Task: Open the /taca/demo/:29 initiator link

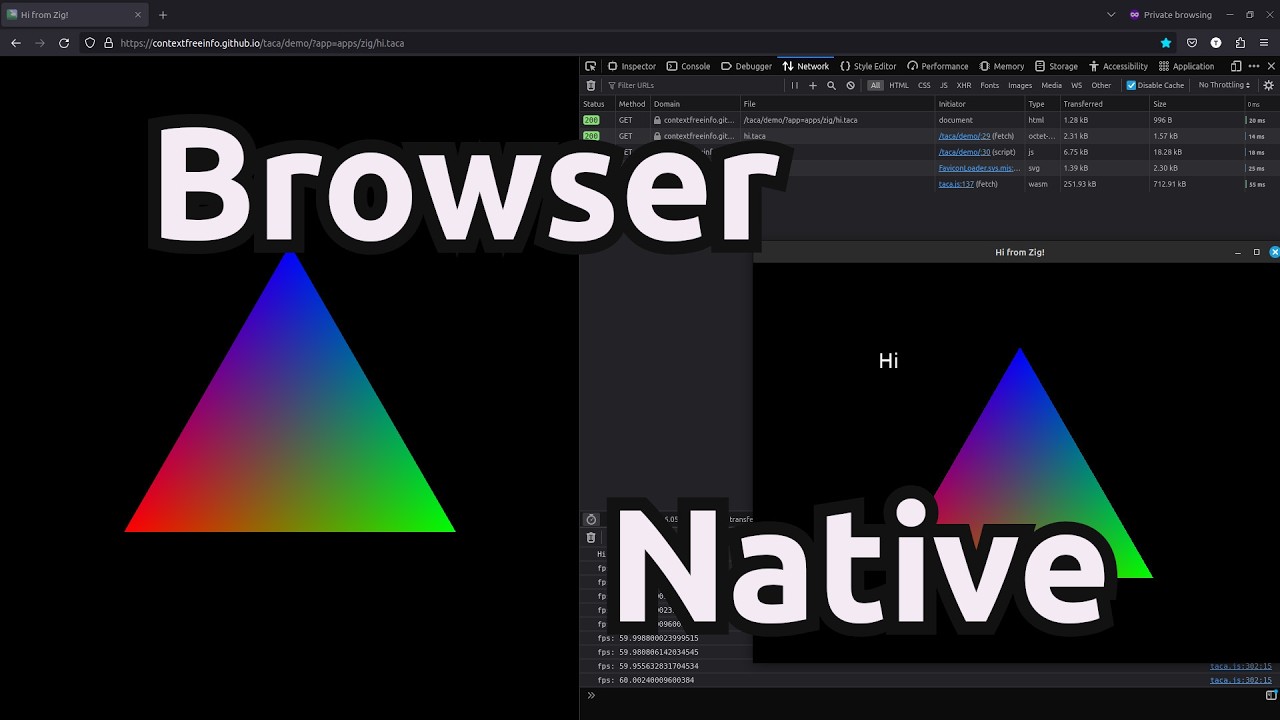Action: pos(964,136)
